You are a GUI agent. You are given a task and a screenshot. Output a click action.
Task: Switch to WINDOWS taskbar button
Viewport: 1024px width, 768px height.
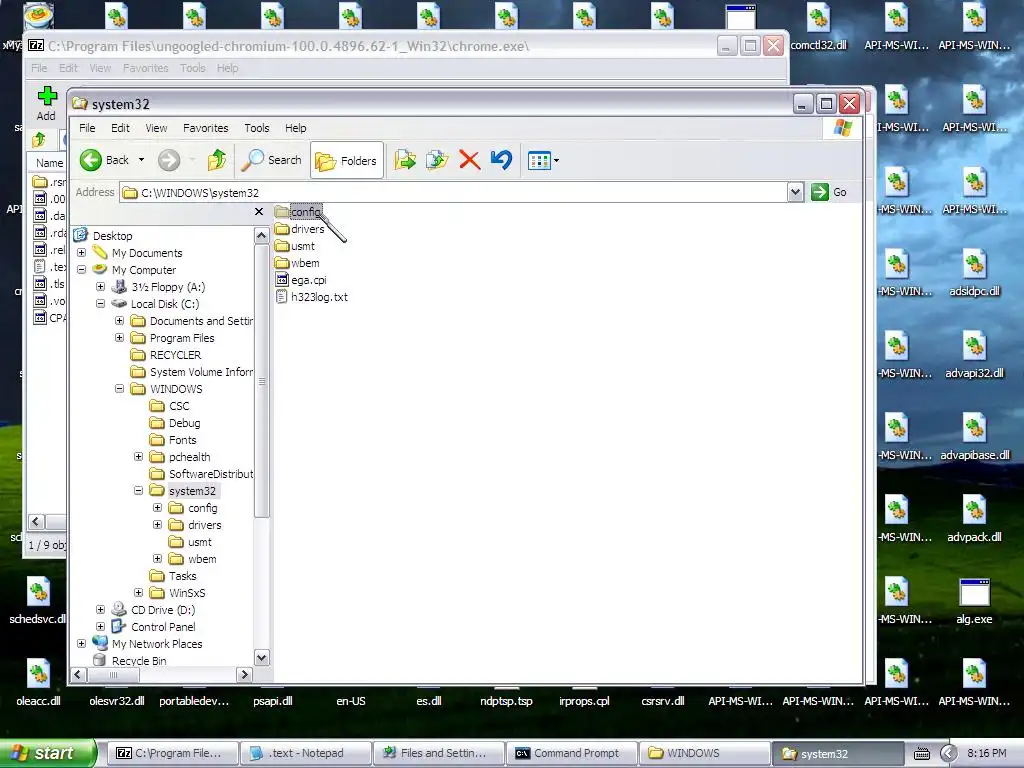(703, 753)
